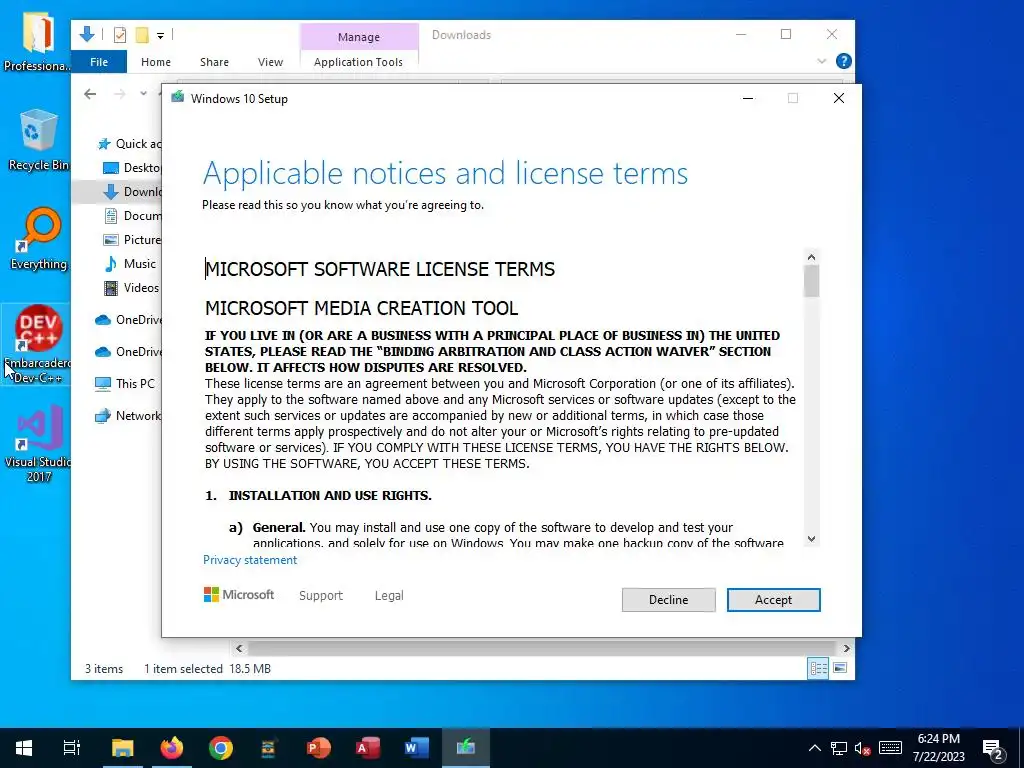Launch Firefox from taskbar
Viewport: 1024px width, 768px height.
172,748
